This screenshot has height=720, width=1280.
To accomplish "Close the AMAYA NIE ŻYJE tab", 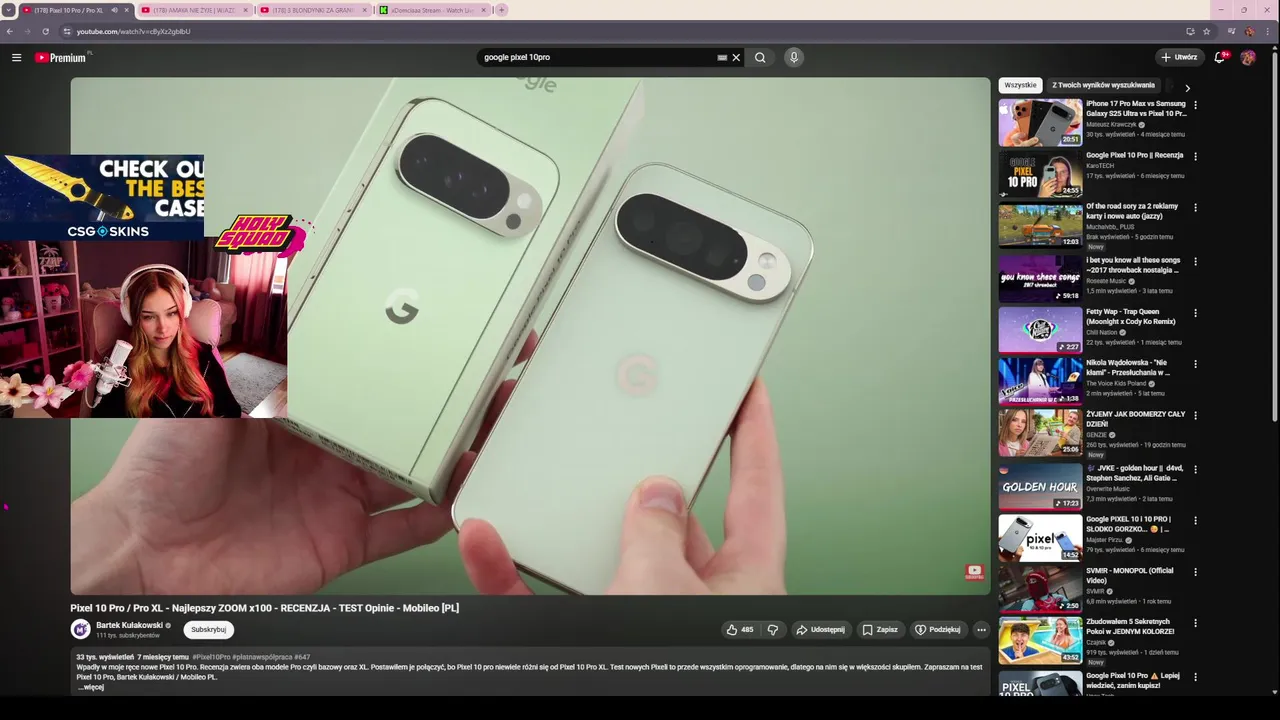I will [245, 10].
